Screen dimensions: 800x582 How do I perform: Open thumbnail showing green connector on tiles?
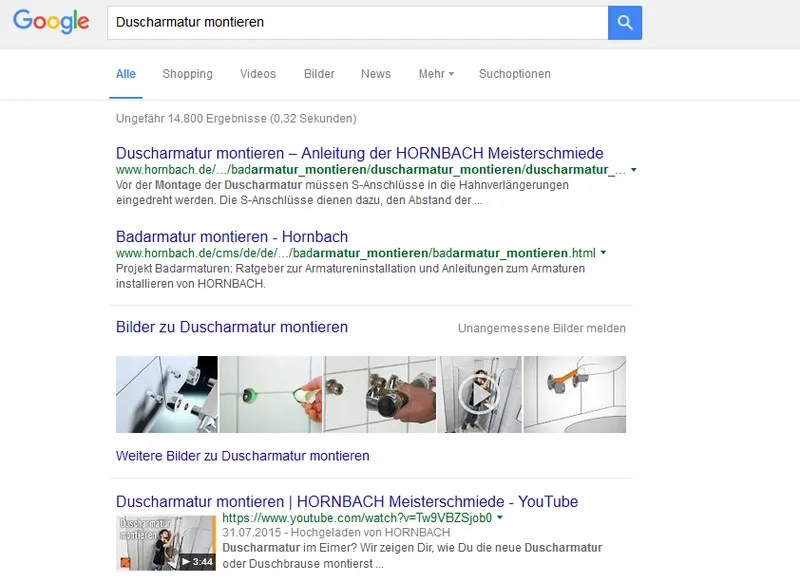(x=271, y=394)
